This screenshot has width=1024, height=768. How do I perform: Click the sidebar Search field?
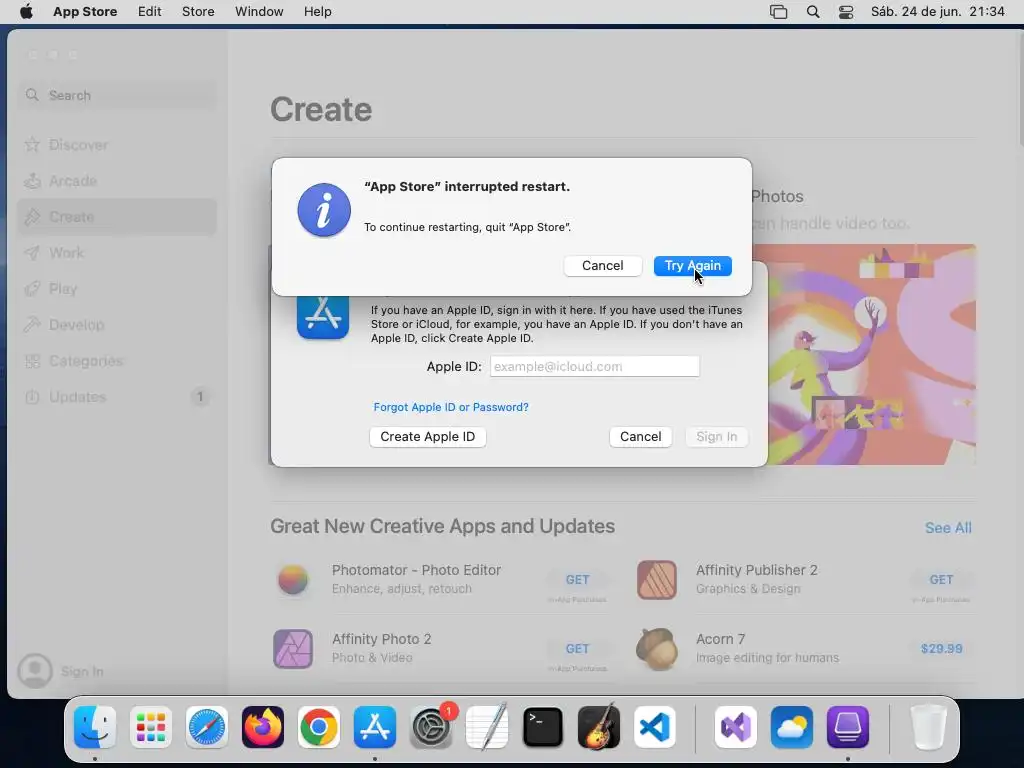[117, 95]
